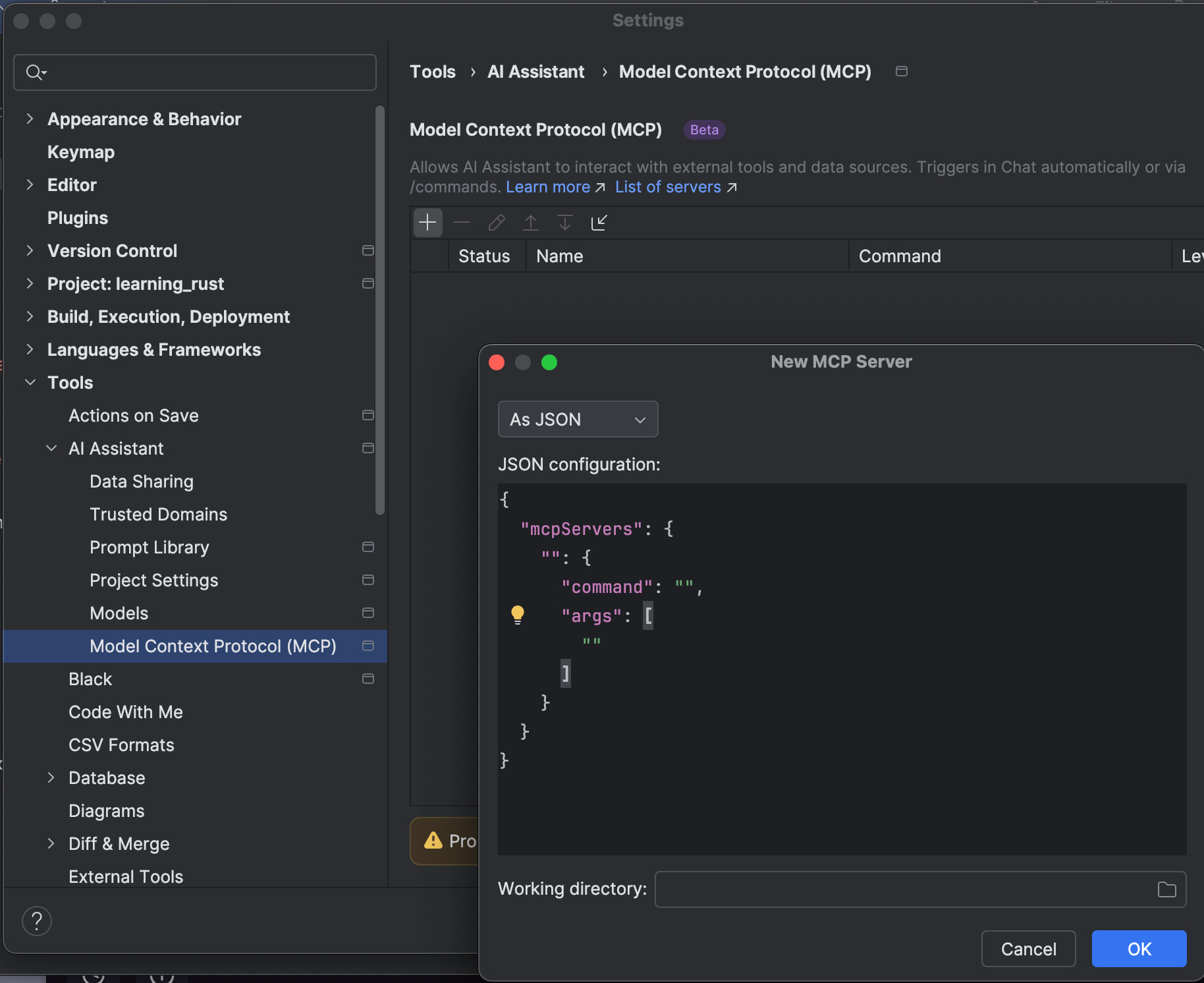Click the light bulb intention icon

518,615
